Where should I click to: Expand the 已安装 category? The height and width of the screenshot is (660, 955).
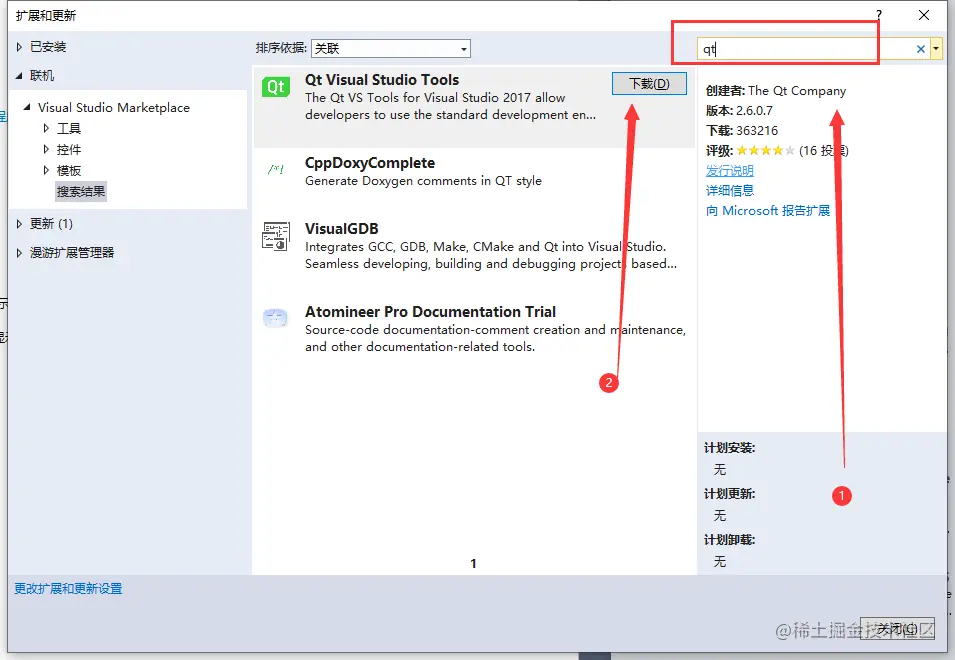(x=19, y=47)
